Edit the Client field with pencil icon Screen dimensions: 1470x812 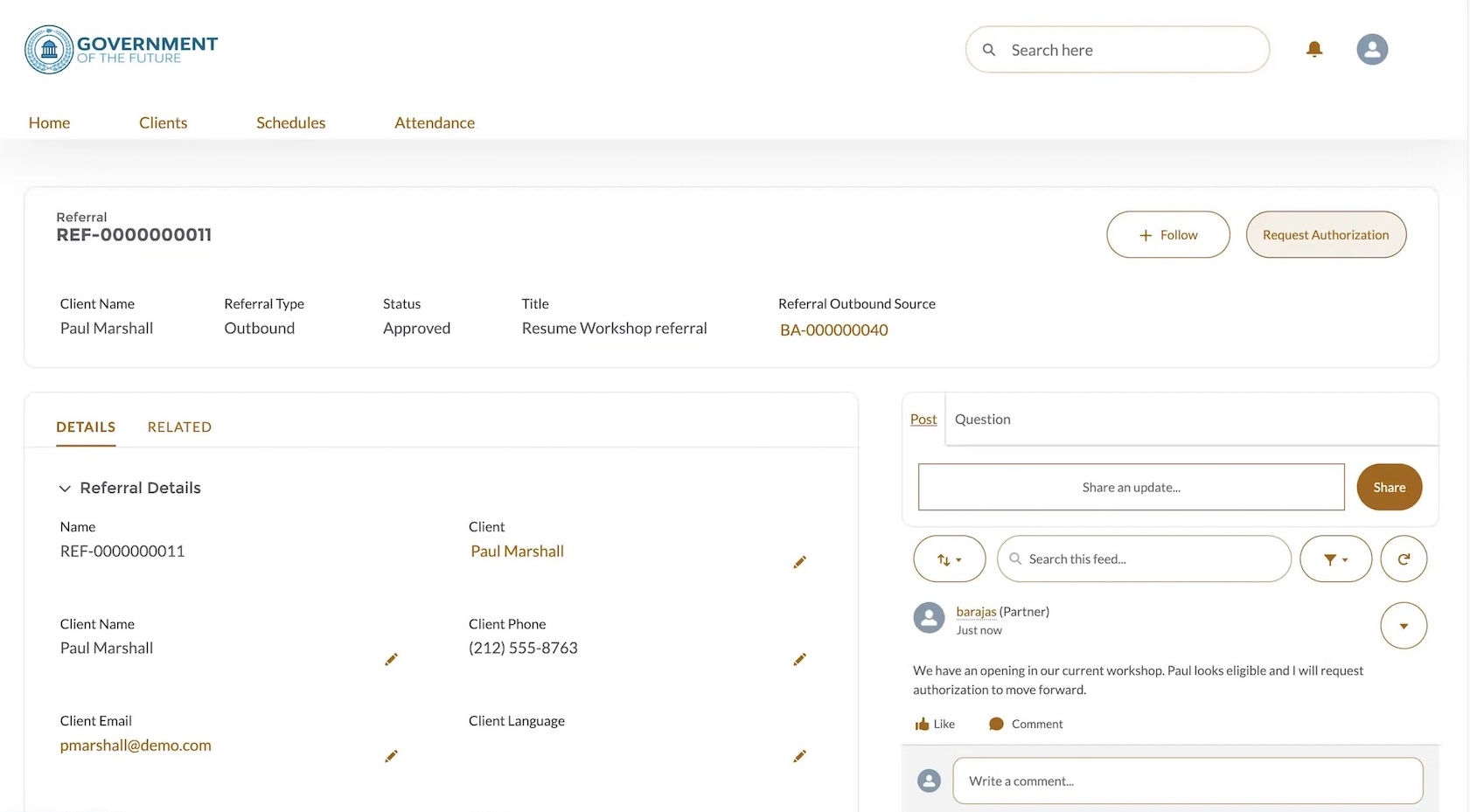coord(799,562)
